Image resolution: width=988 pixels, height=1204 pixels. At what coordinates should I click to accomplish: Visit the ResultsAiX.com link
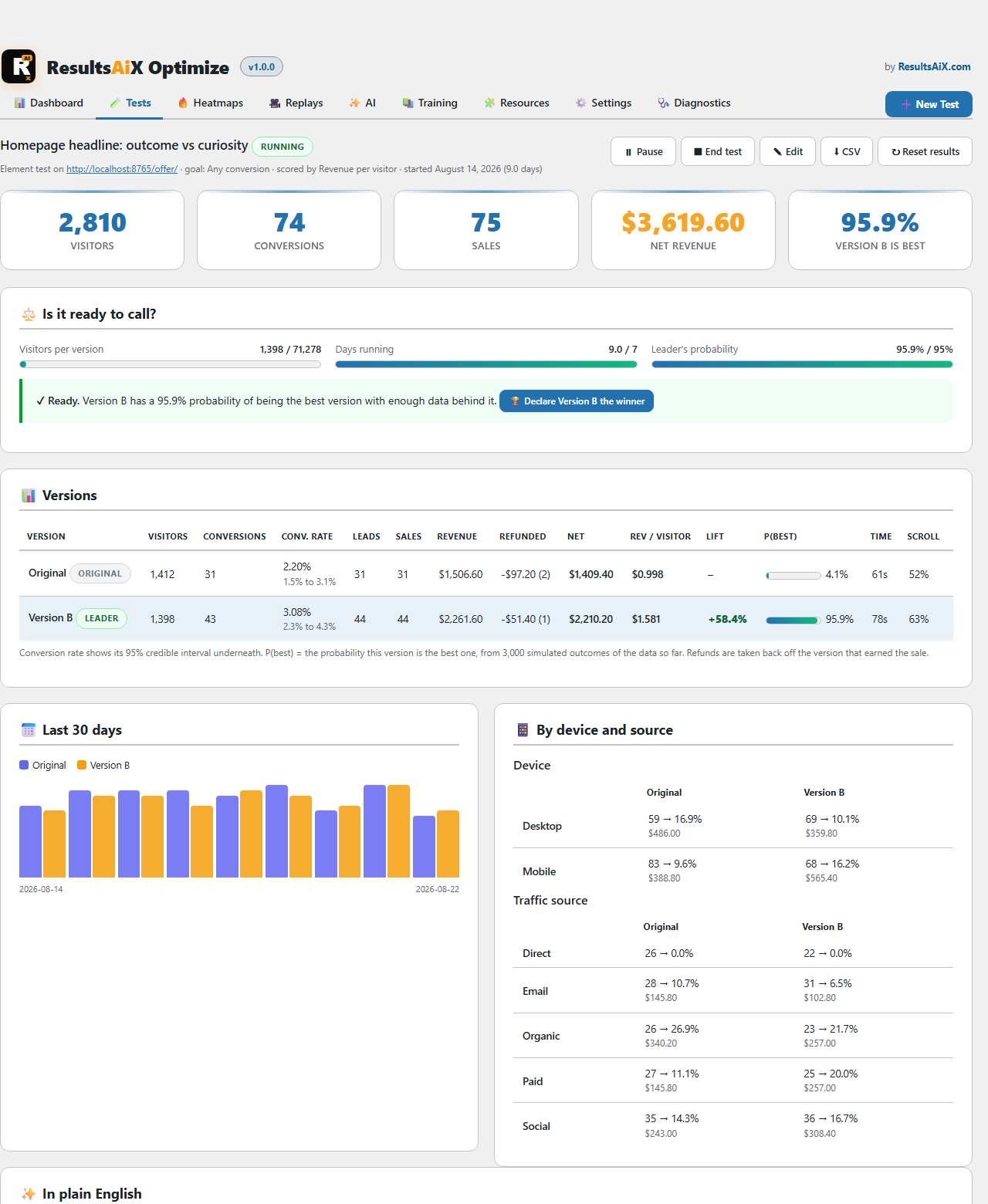[x=934, y=67]
